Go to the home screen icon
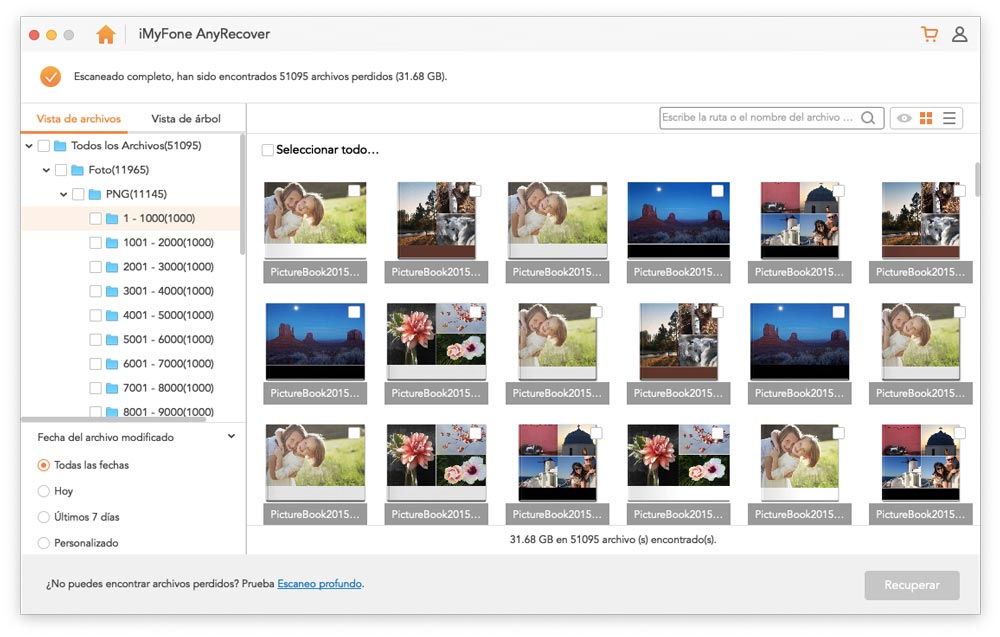Screen dimensions: 1000x637 (106, 34)
